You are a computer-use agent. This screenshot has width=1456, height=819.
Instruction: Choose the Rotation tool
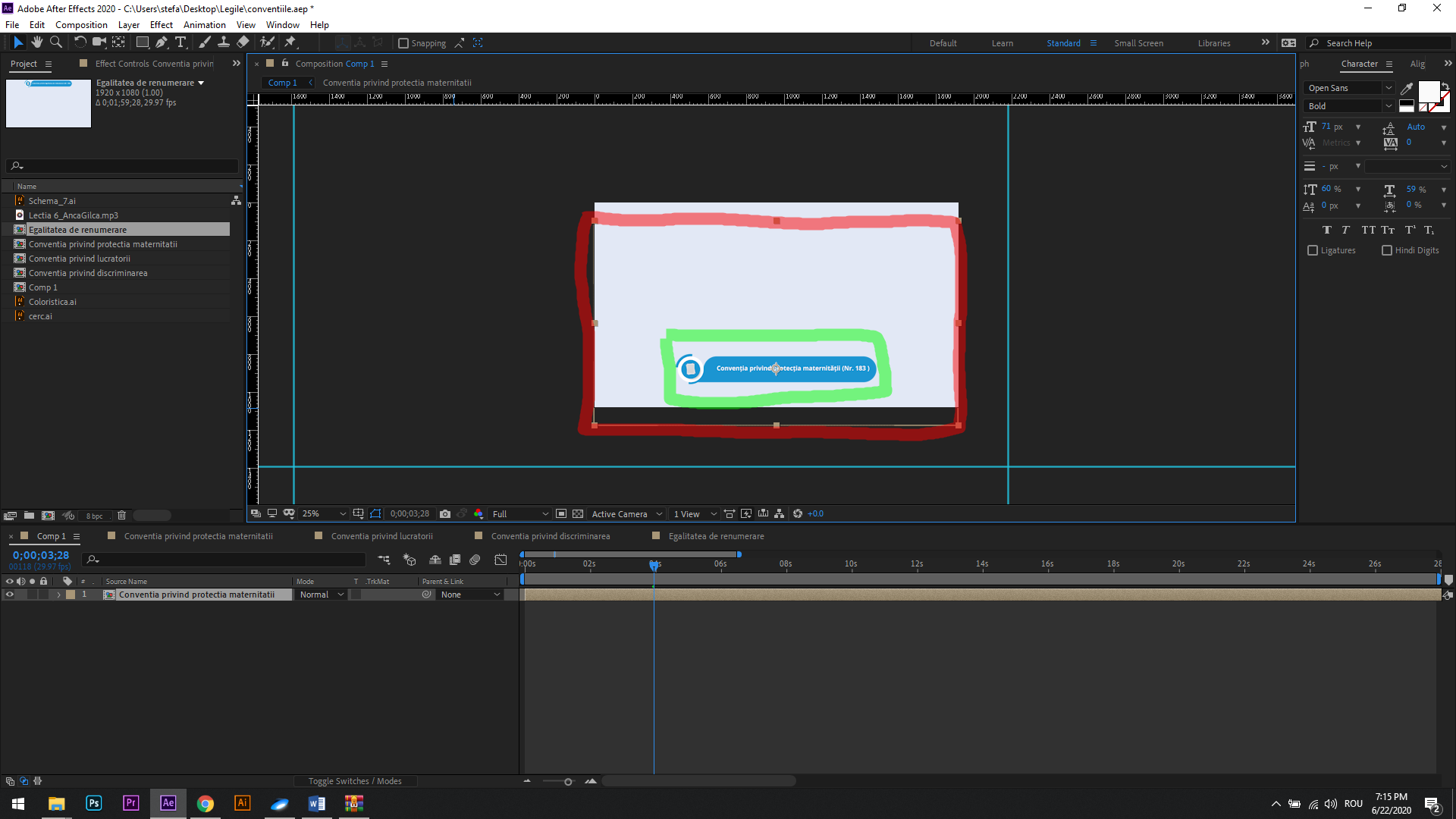pos(80,42)
